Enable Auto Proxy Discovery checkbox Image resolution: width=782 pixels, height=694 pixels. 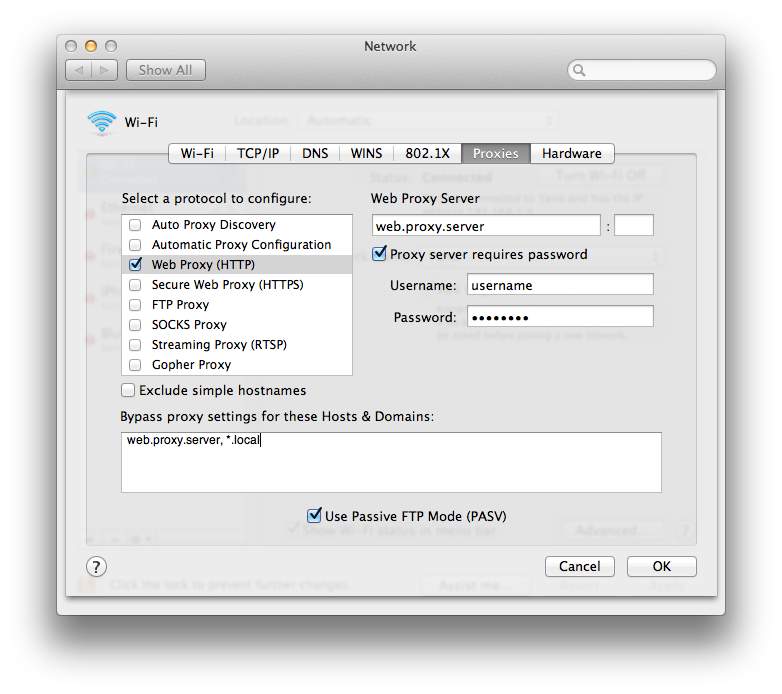tap(135, 225)
